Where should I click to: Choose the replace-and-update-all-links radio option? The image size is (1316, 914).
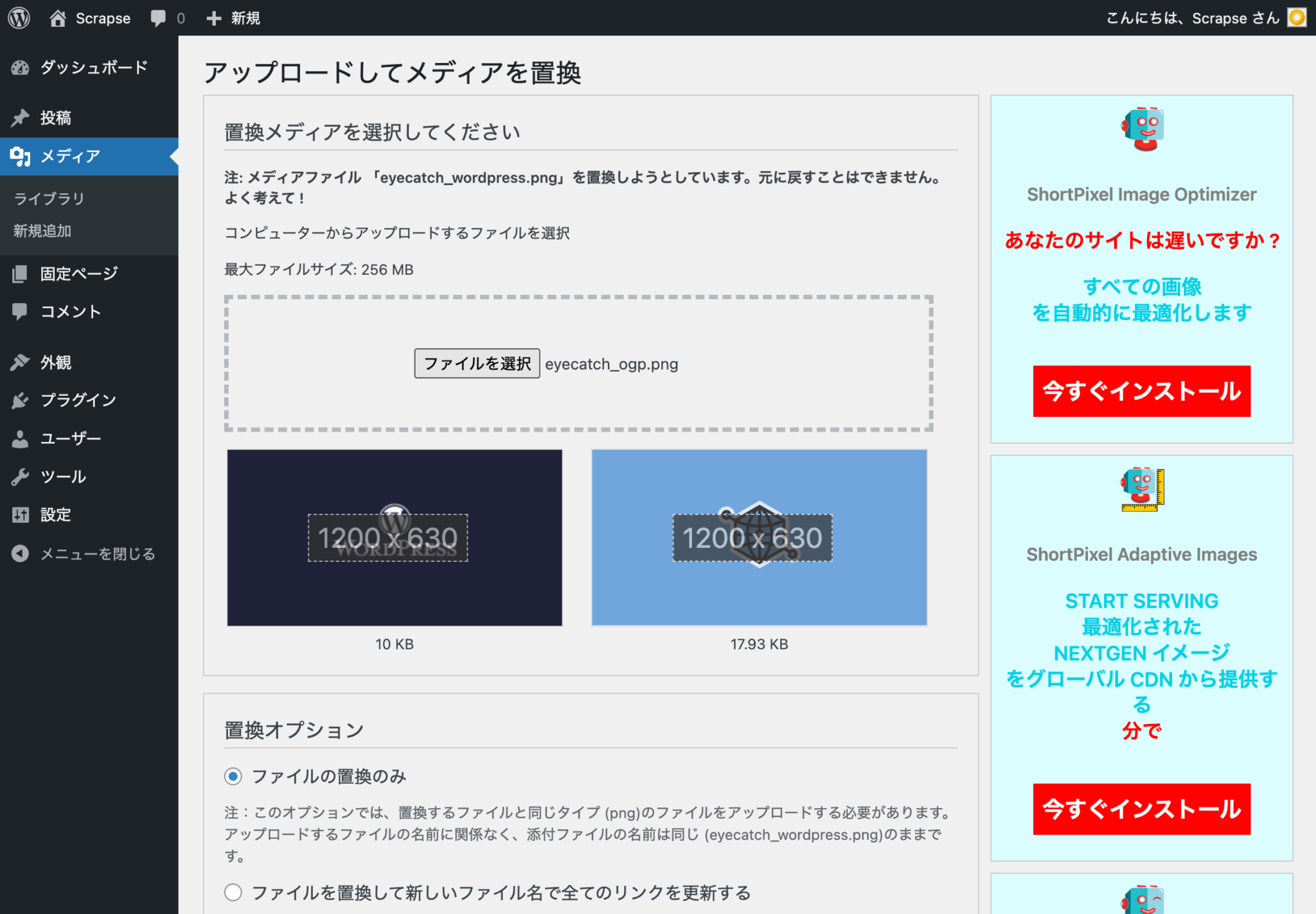coord(233,892)
